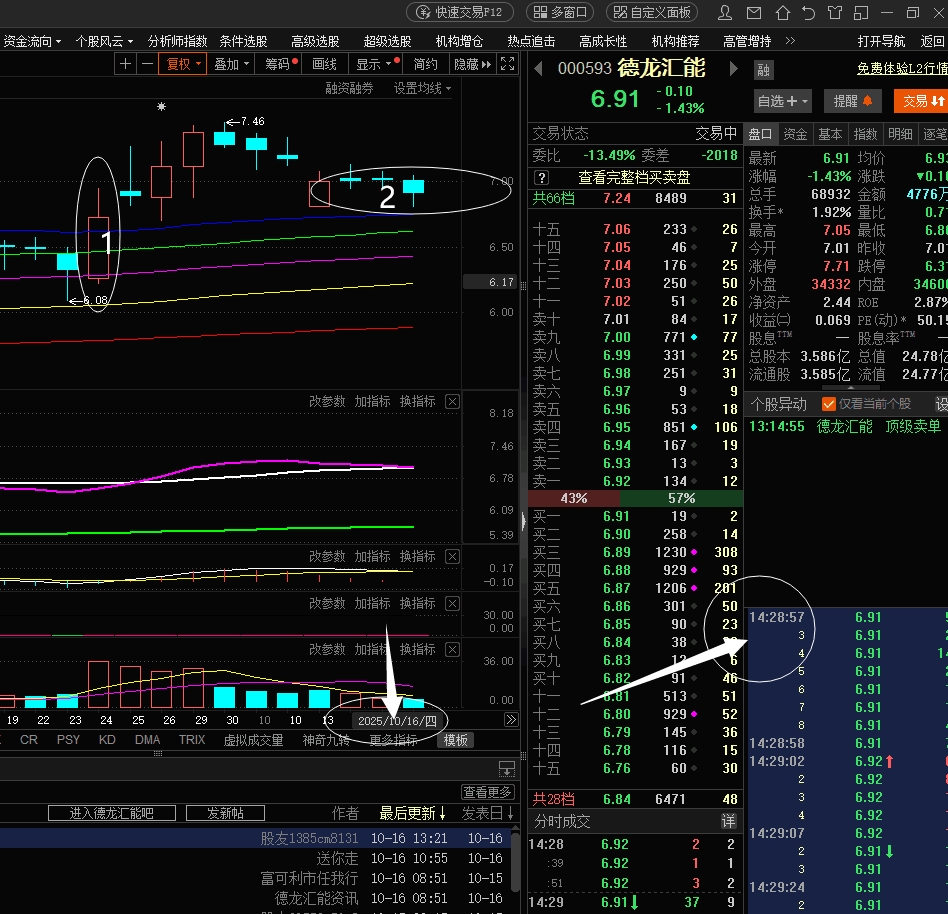Click the zoom-out minus button on chart toolbar
Viewport: 948px width, 914px height.
147,64
